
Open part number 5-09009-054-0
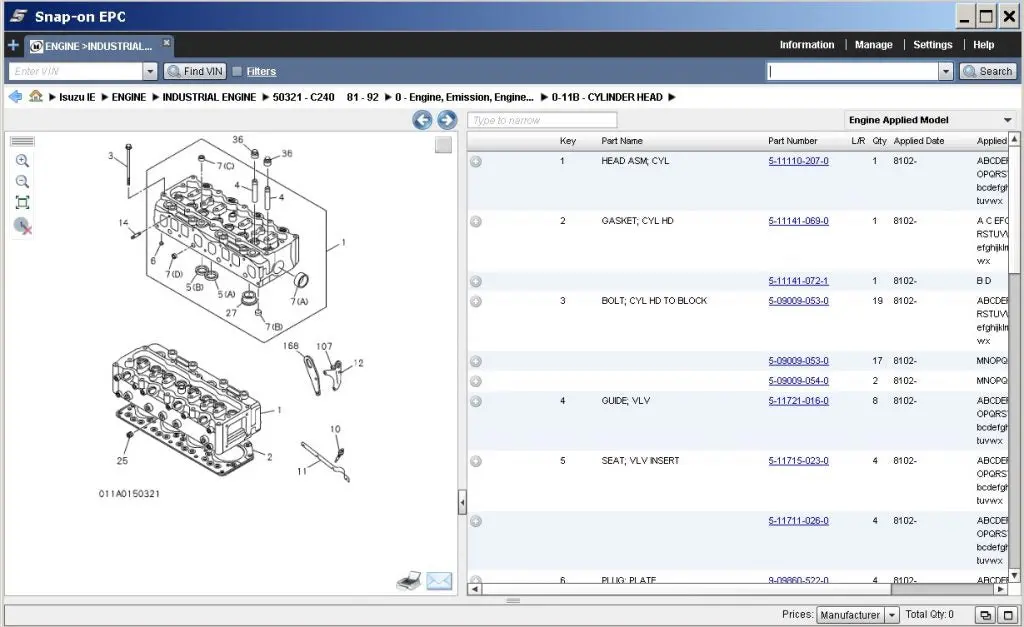point(798,381)
